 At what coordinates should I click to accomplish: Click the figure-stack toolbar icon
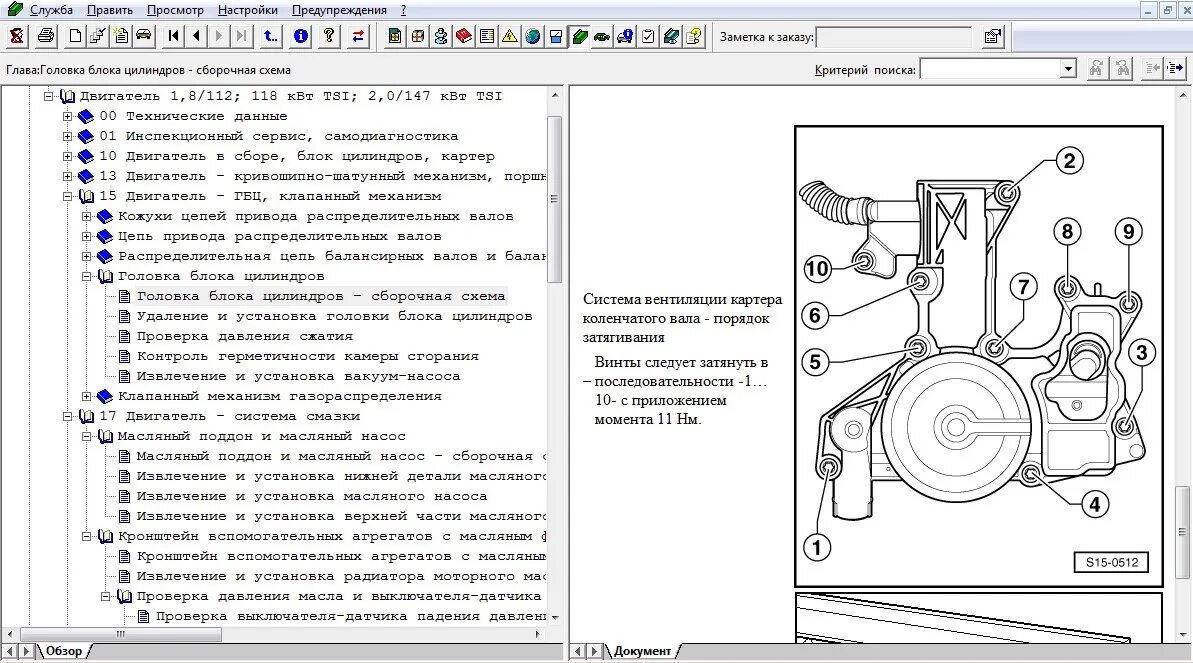pos(441,36)
